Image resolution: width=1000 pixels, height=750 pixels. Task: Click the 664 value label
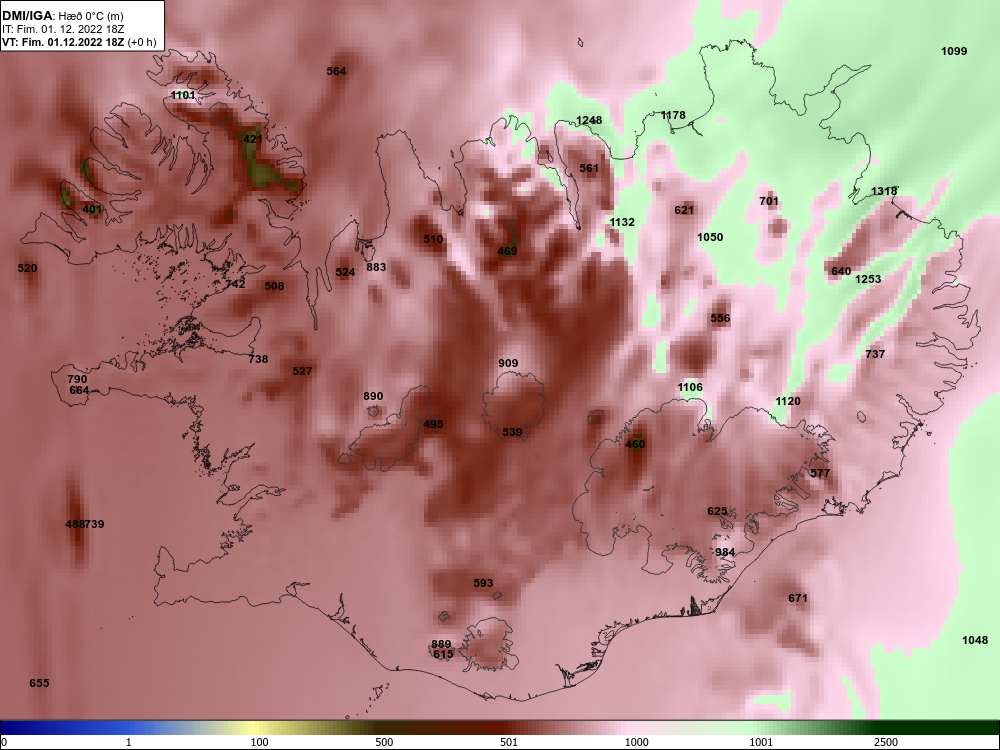pyautogui.click(x=79, y=390)
